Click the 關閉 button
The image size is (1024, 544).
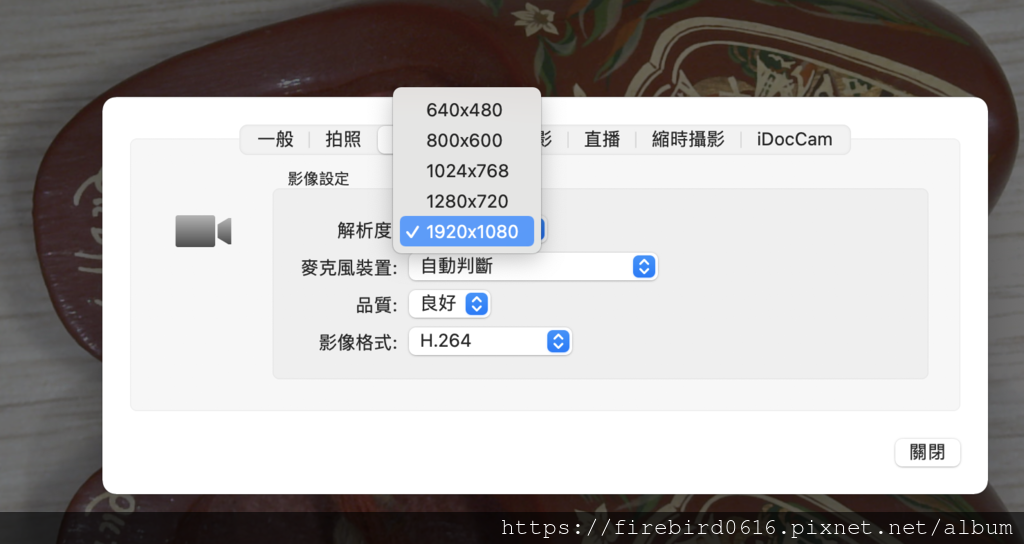point(927,452)
